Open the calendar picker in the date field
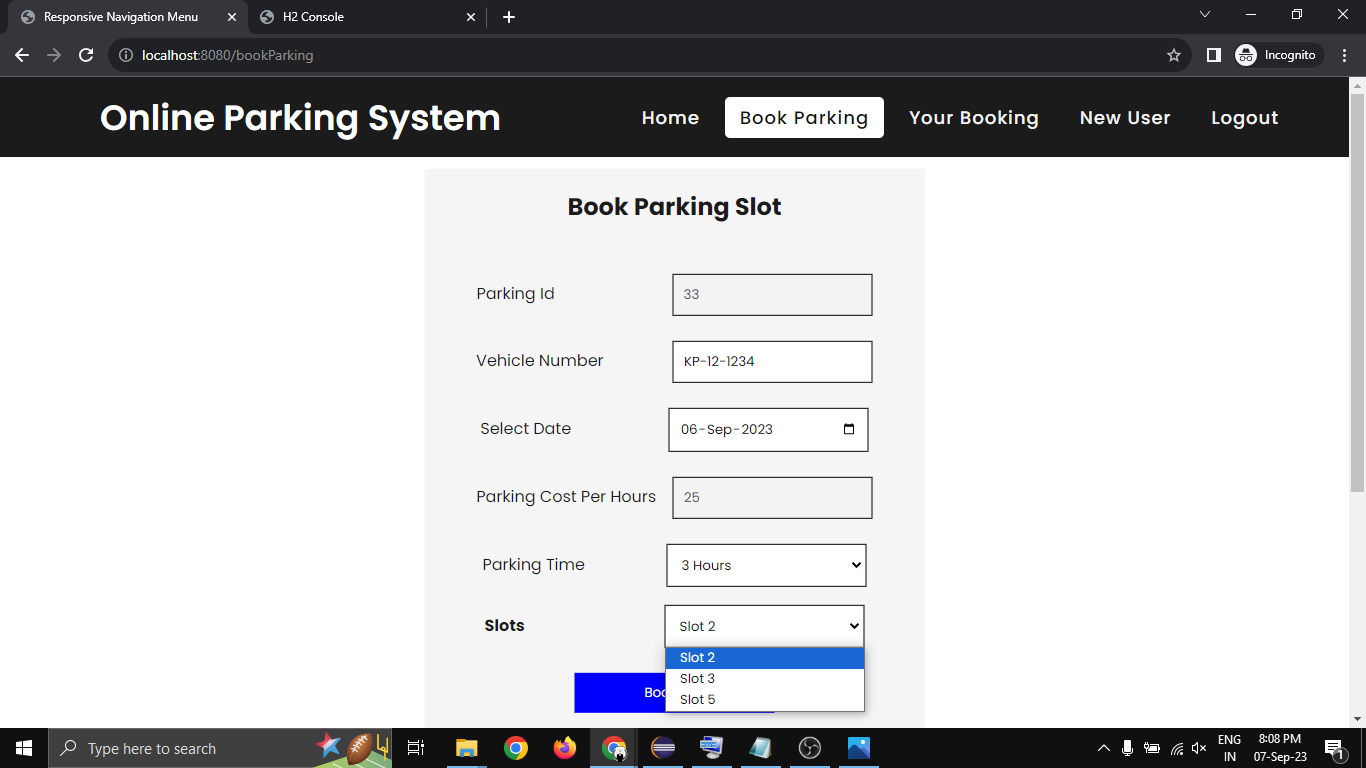 [x=849, y=429]
